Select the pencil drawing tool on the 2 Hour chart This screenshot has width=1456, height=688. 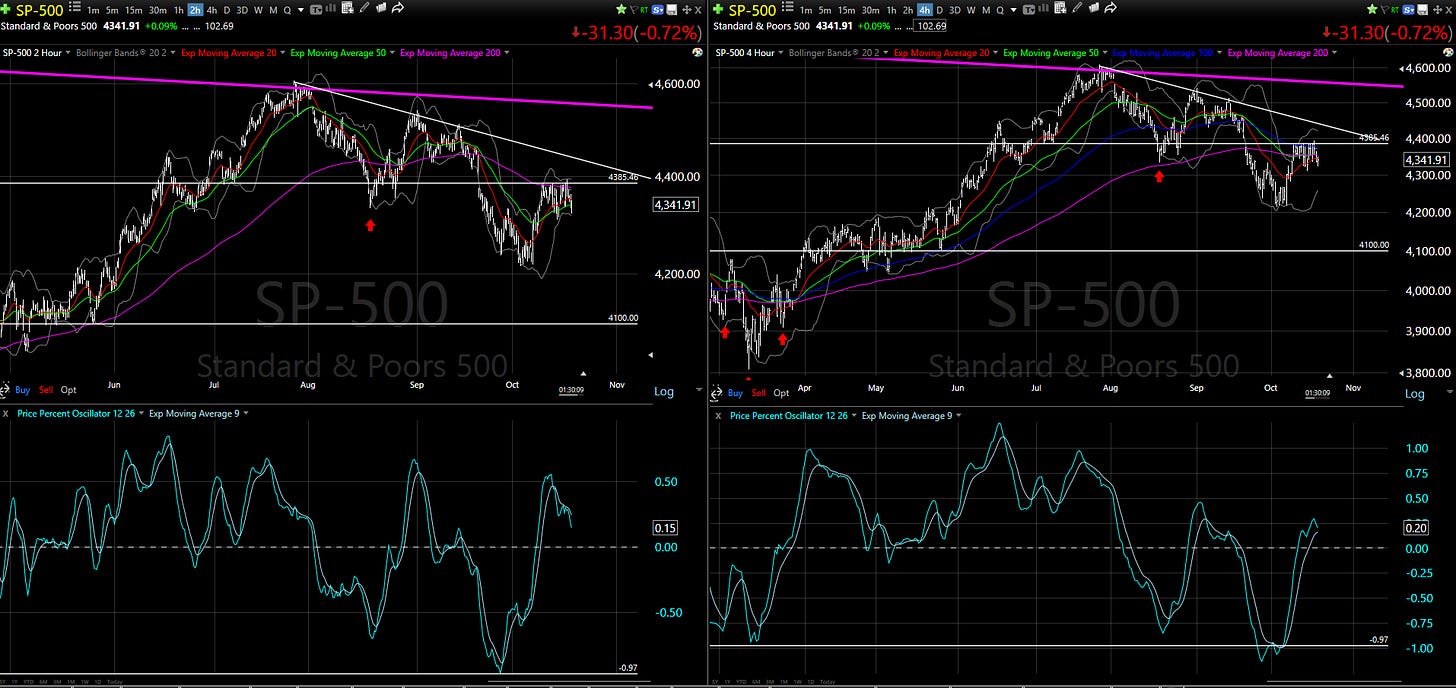(364, 8)
